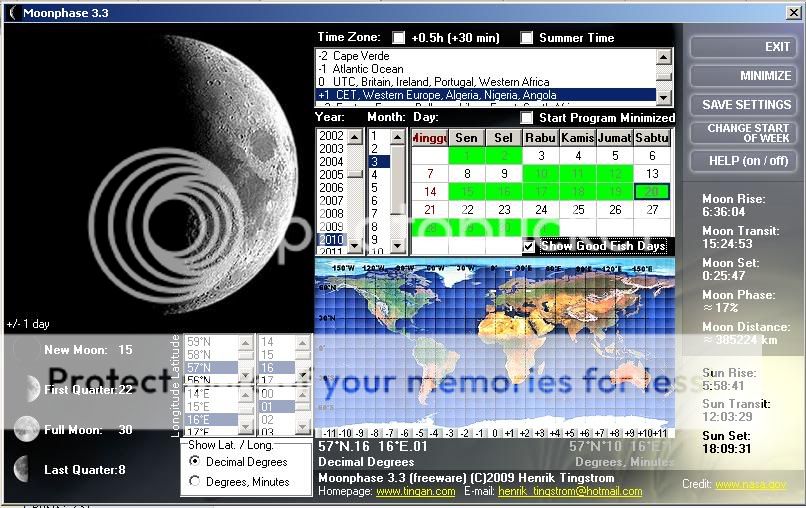Viewport: 806px width, 508px height.
Task: Click the moon icon in the title bar
Action: (x=12, y=13)
